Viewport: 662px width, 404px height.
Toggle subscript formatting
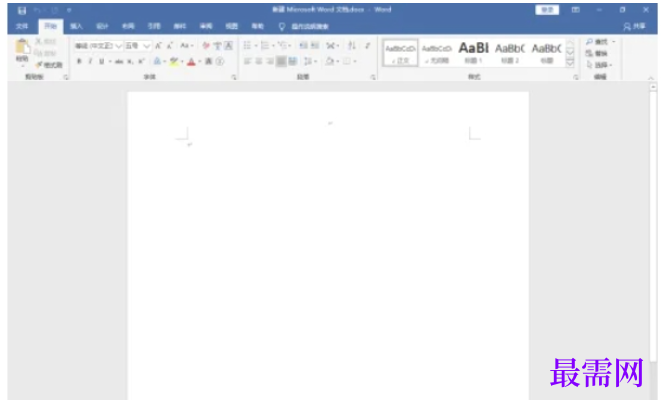[130, 62]
